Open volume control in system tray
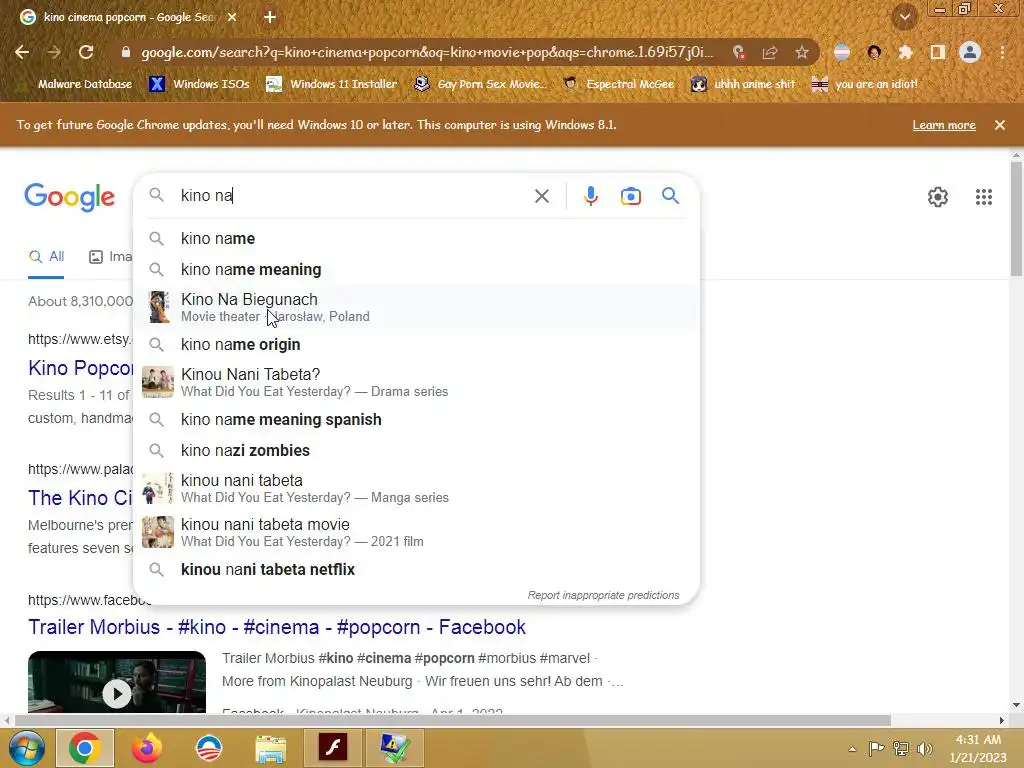 click(x=925, y=748)
